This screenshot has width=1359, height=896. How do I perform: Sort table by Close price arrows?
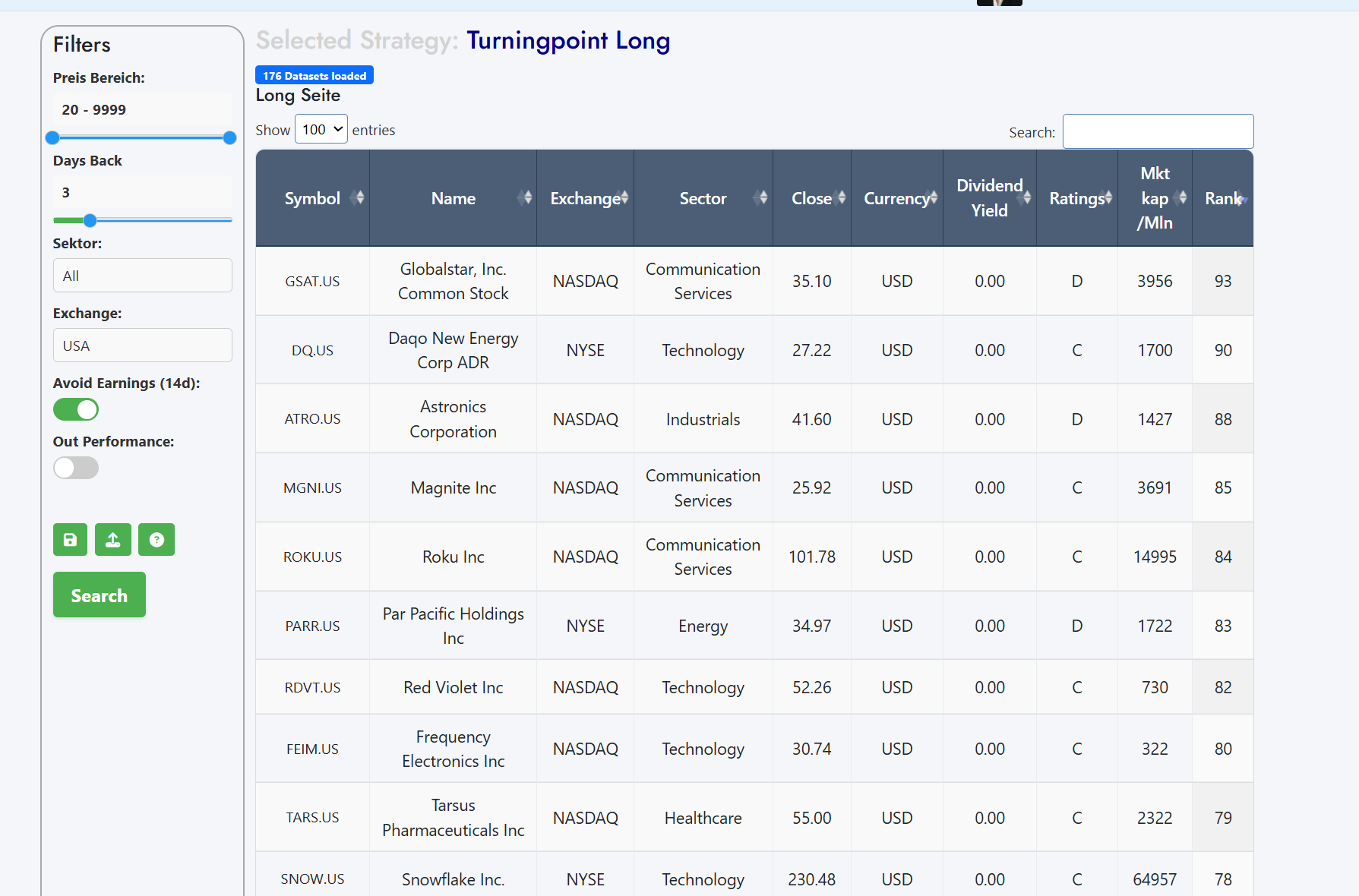[x=840, y=198]
